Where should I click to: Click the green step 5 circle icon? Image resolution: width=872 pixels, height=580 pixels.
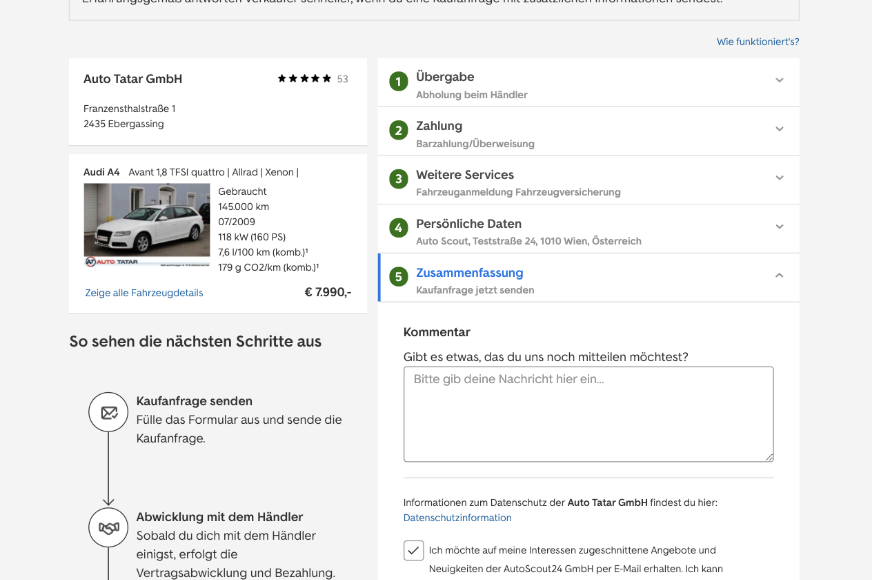[x=398, y=277]
